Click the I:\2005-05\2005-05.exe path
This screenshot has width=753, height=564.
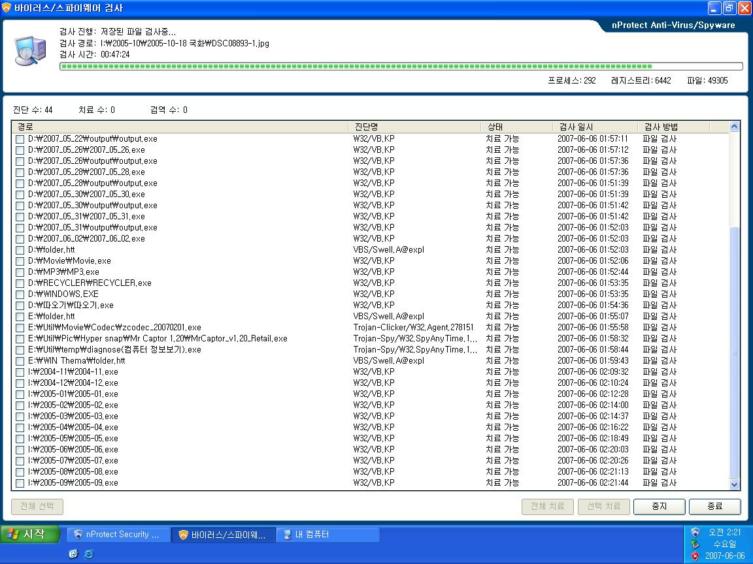[x=73, y=438]
